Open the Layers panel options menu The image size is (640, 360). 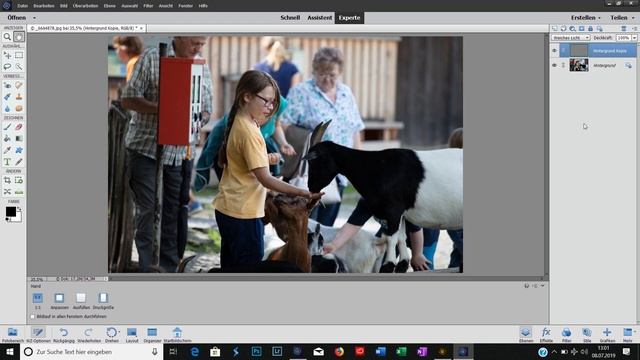(635, 29)
